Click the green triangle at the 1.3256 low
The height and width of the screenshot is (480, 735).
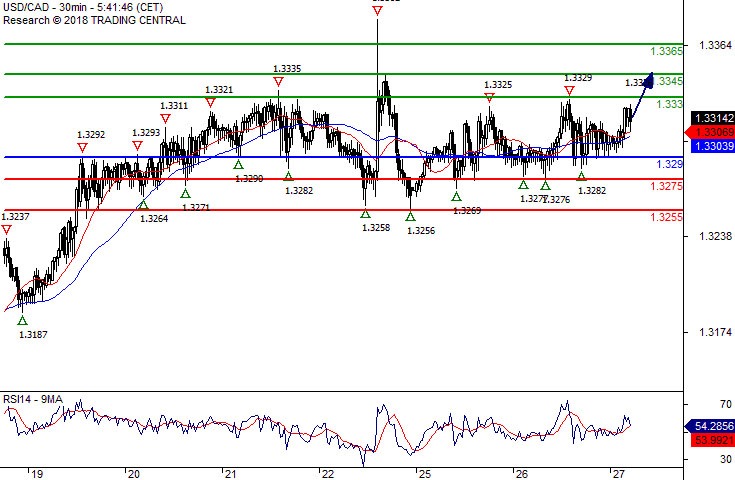point(410,216)
